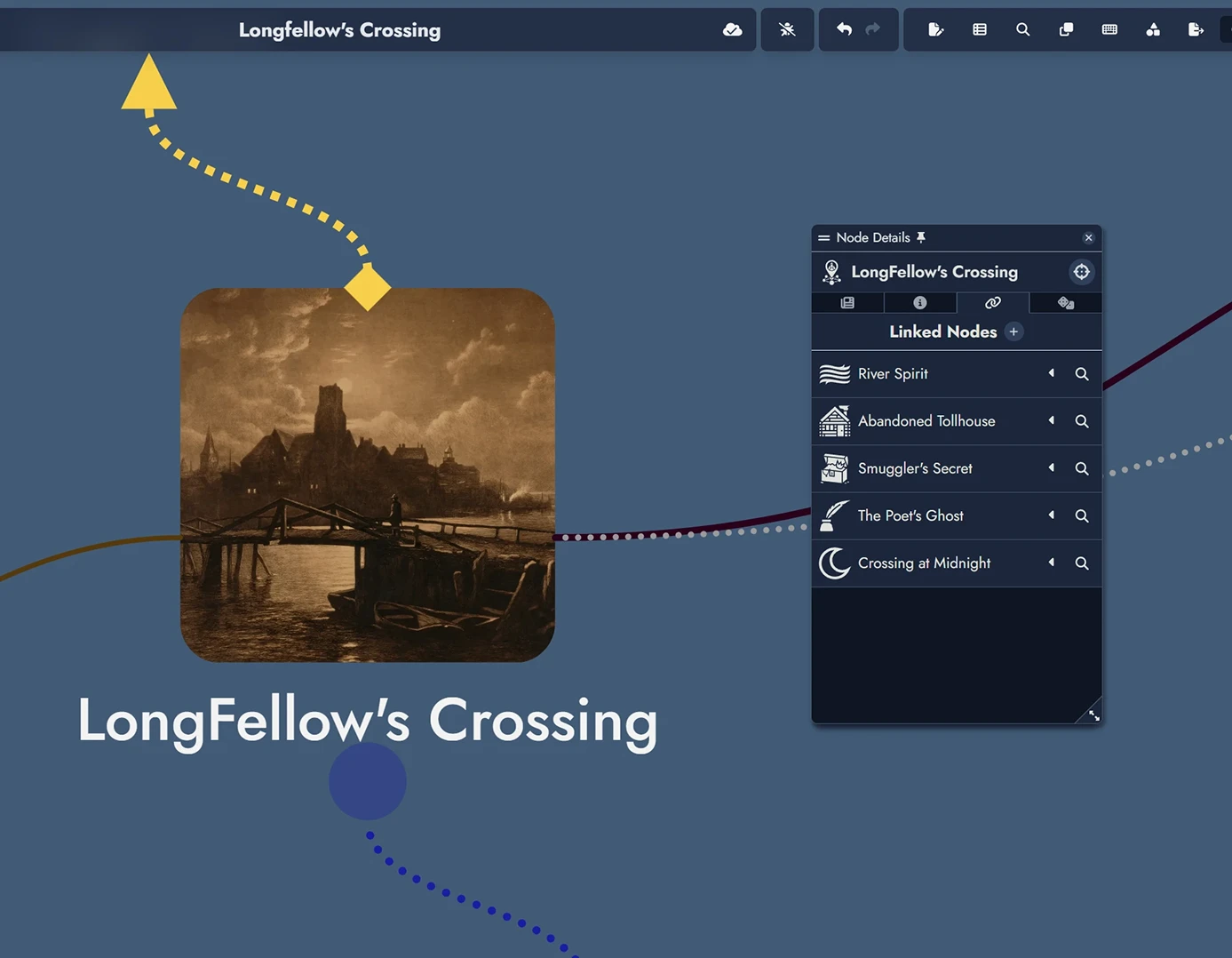Click the cloud sync status icon
The height and width of the screenshot is (958, 1232).
pos(732,30)
